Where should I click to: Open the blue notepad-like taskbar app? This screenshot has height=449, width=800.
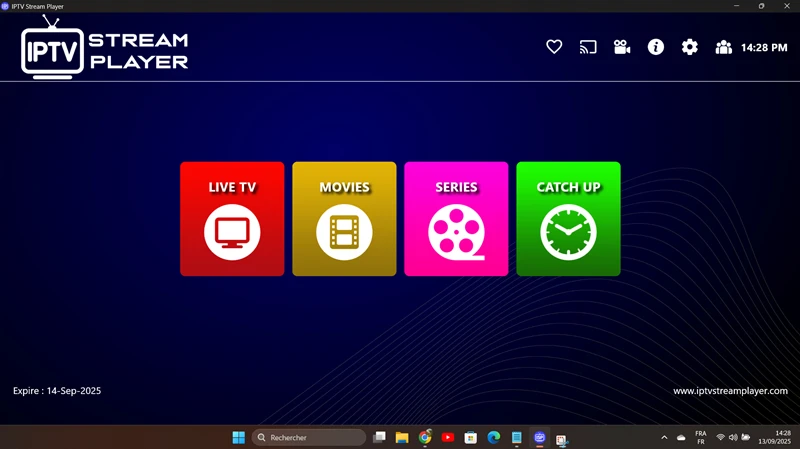pyautogui.click(x=516, y=437)
